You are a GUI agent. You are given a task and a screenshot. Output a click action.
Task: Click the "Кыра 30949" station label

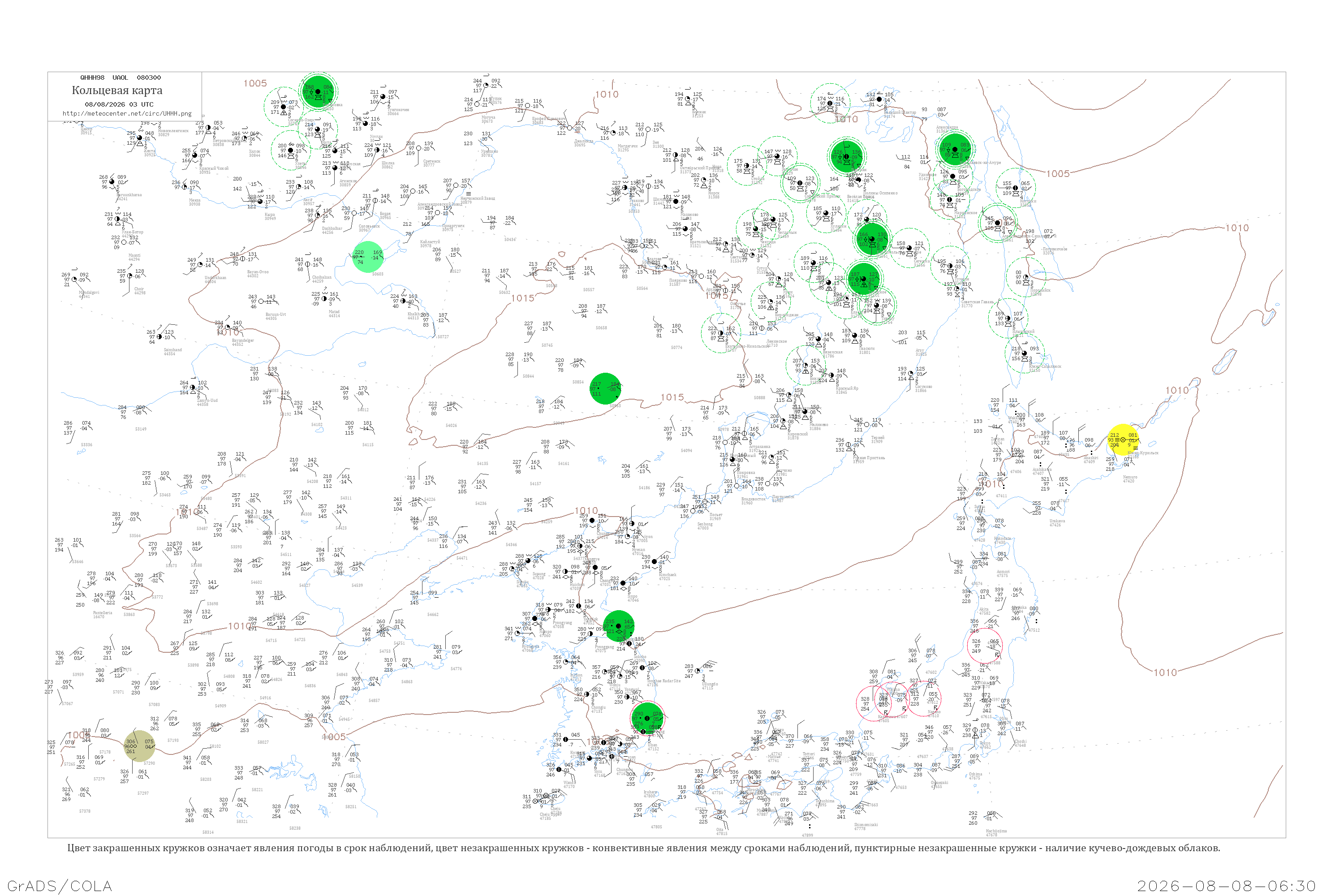(270, 216)
